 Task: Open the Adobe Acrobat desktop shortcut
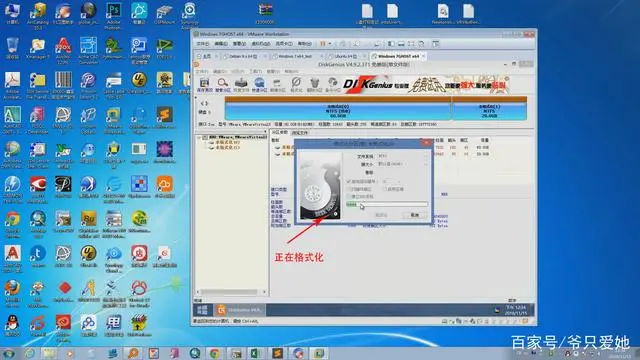(x=12, y=85)
